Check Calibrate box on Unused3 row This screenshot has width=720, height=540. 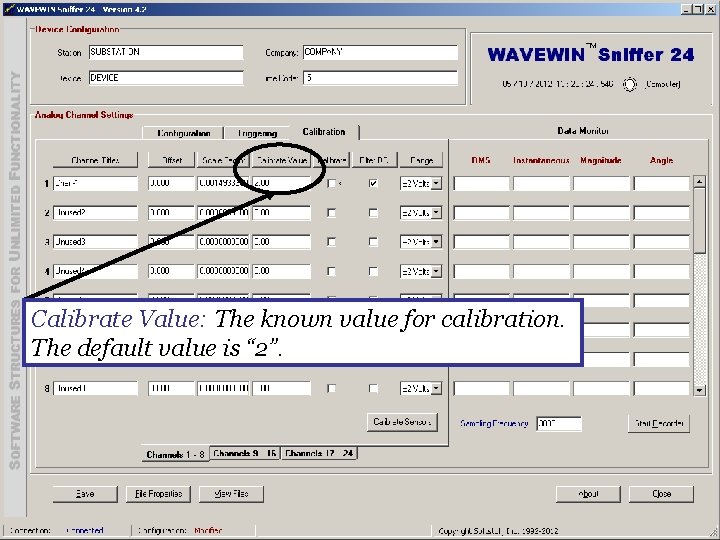(332, 242)
